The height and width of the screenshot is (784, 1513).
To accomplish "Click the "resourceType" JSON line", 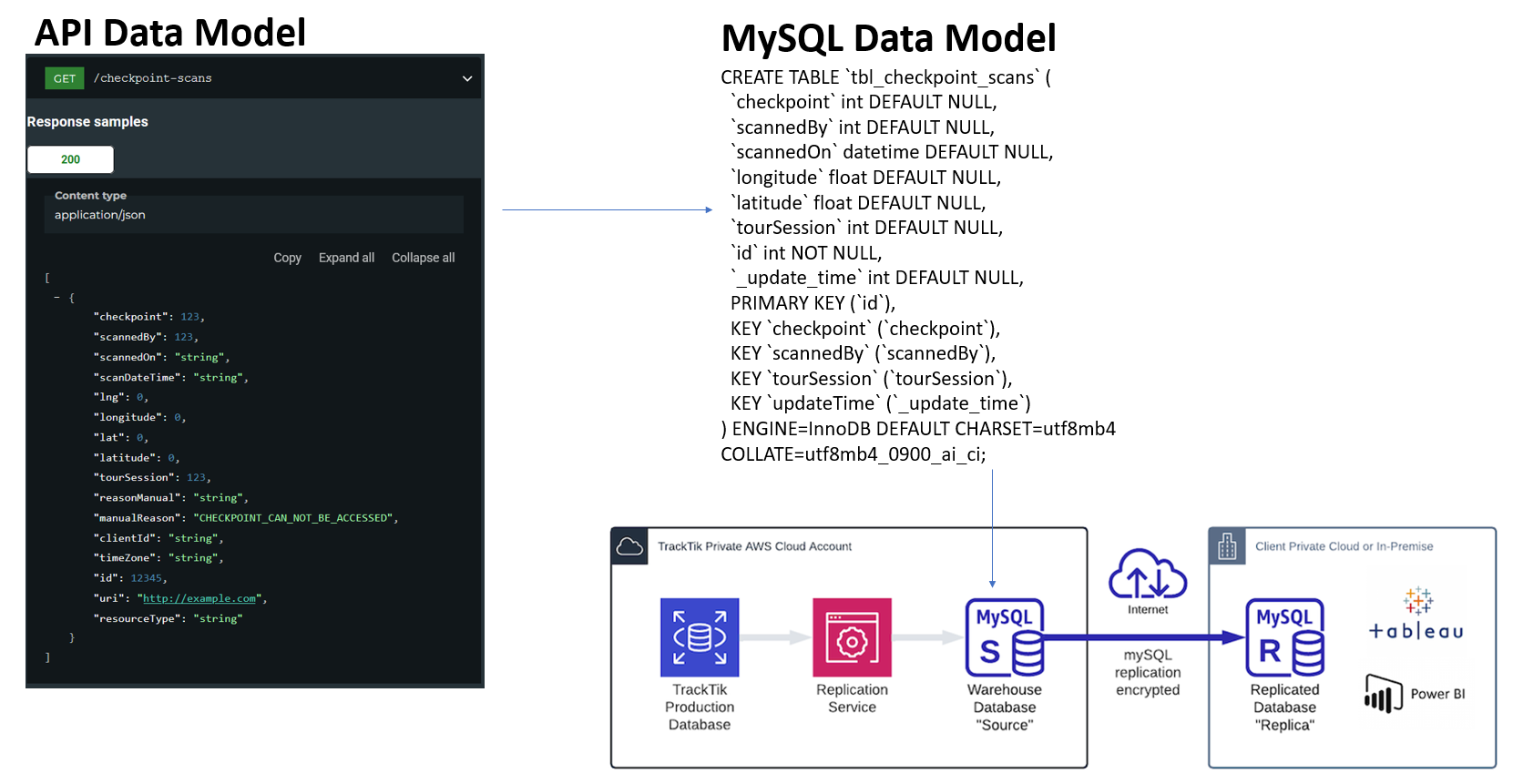I will point(168,618).
